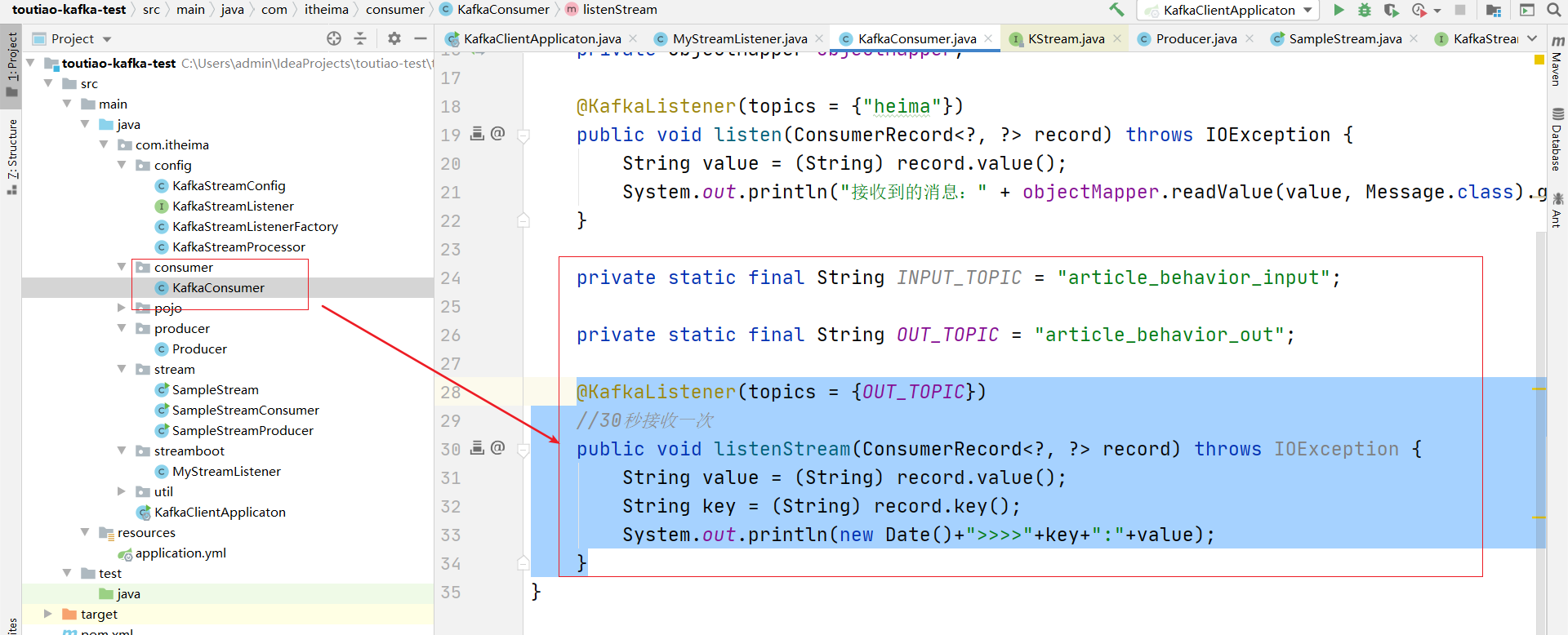Viewport: 1568px width, 635px height.
Task: Select KafkaStreamListener interface in tree
Action: (x=233, y=206)
